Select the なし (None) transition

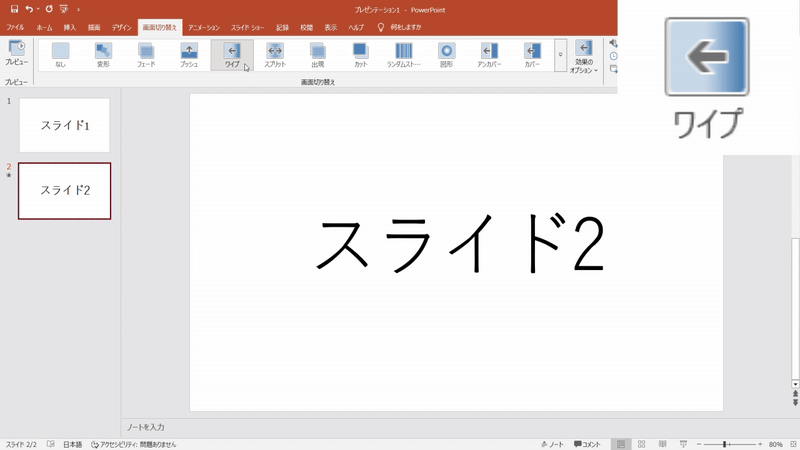point(60,55)
